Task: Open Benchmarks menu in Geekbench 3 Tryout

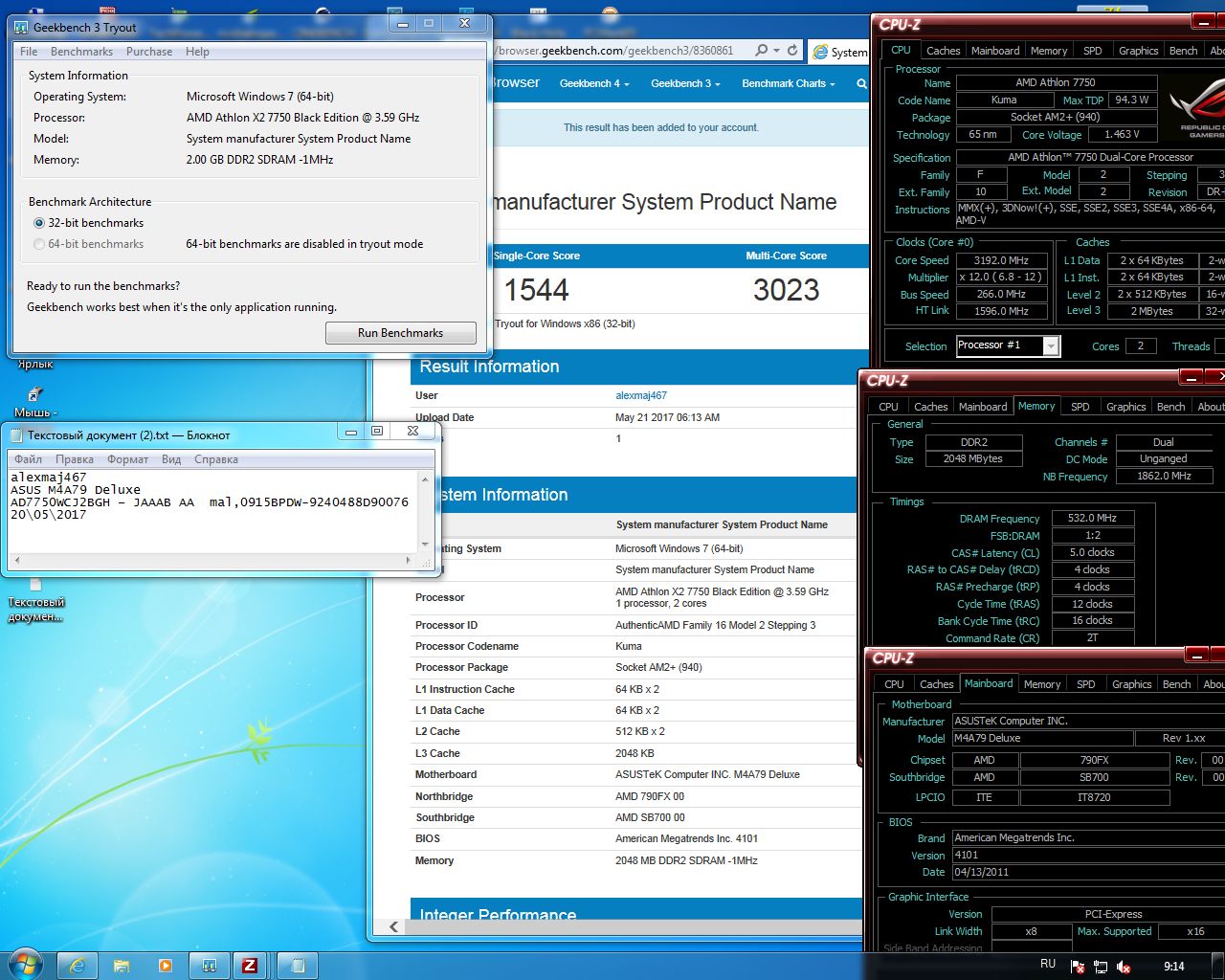Action: coord(81,52)
